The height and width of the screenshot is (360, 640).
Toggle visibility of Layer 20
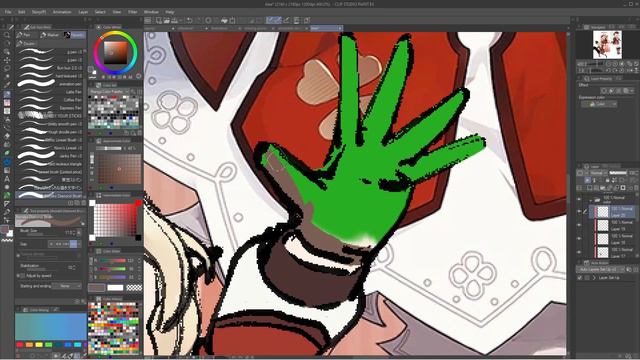pyautogui.click(x=579, y=212)
